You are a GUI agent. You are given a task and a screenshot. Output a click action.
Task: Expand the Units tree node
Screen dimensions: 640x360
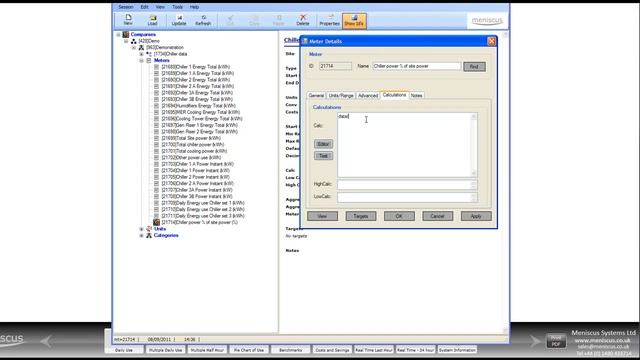(141, 229)
